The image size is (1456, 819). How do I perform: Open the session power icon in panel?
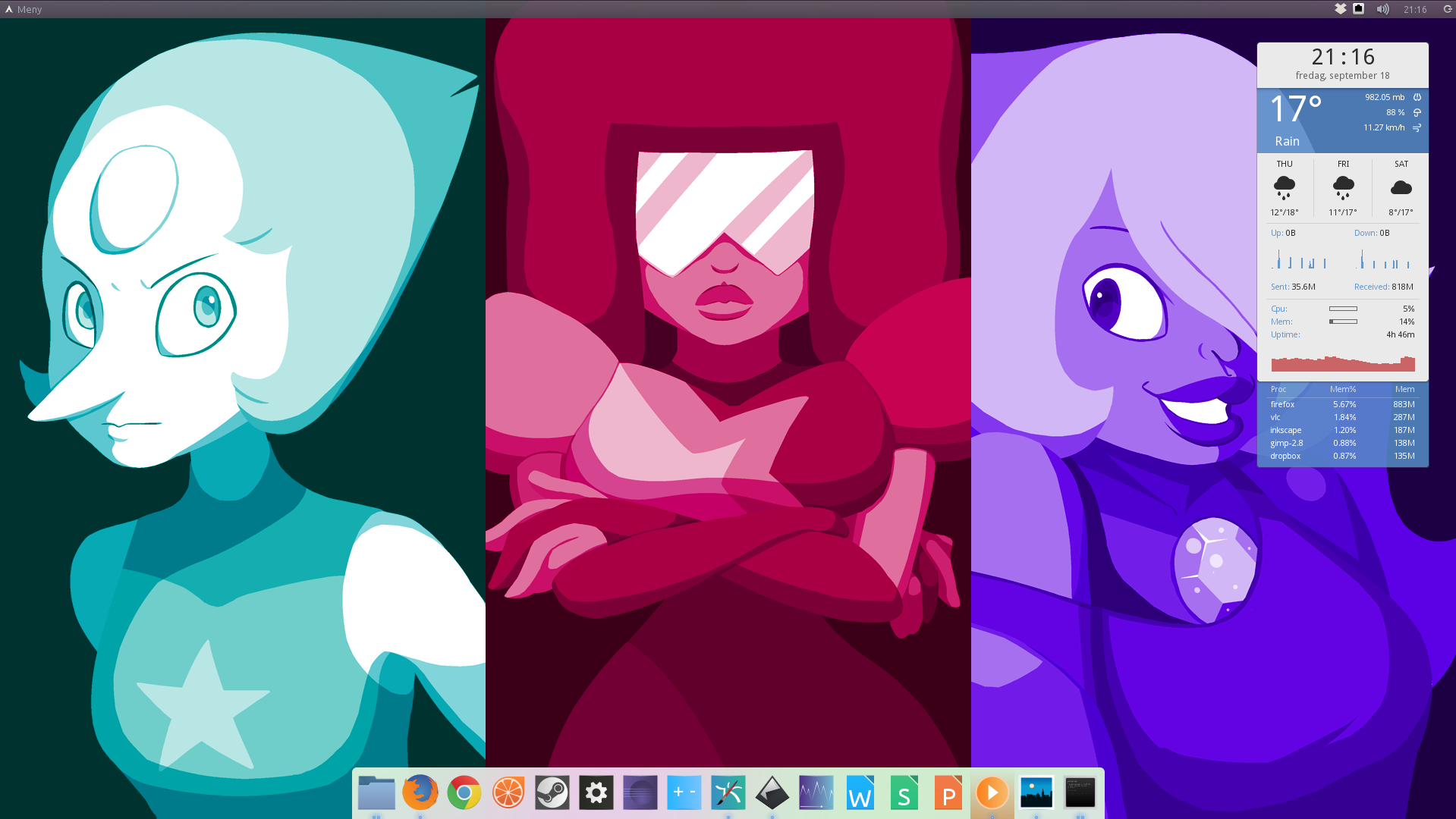click(1447, 9)
